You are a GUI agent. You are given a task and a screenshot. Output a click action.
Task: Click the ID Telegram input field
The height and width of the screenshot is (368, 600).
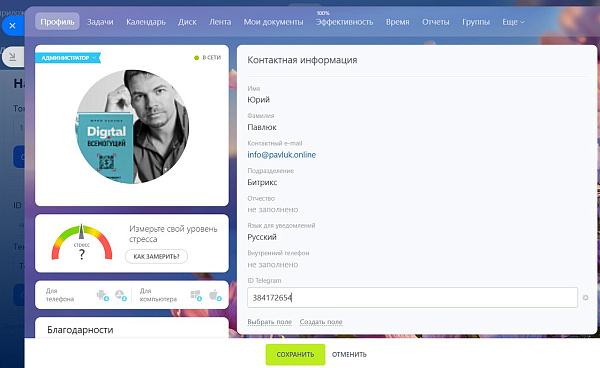point(412,297)
